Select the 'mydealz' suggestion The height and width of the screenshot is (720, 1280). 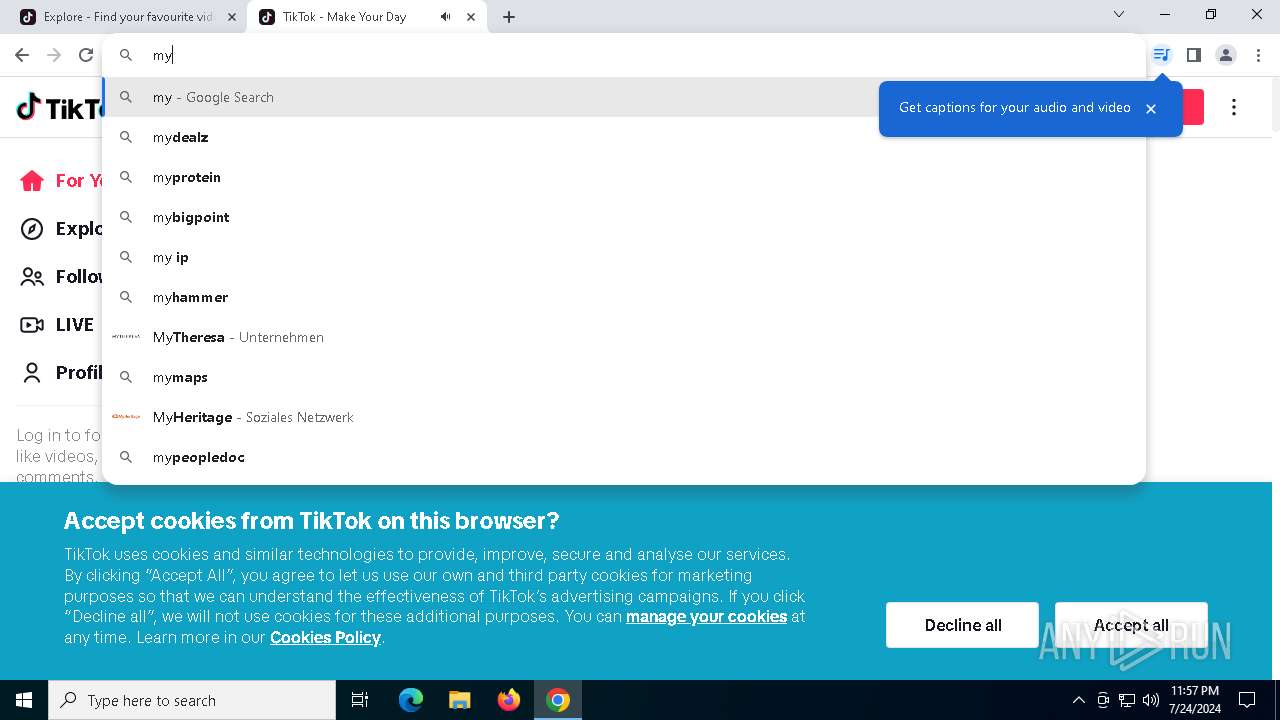pos(624,137)
